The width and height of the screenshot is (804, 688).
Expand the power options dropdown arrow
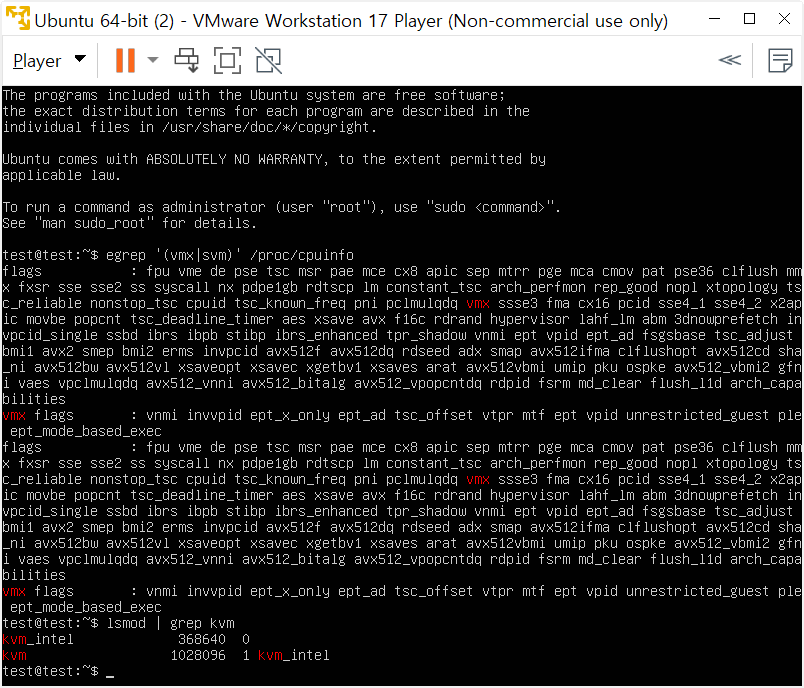pos(153,60)
